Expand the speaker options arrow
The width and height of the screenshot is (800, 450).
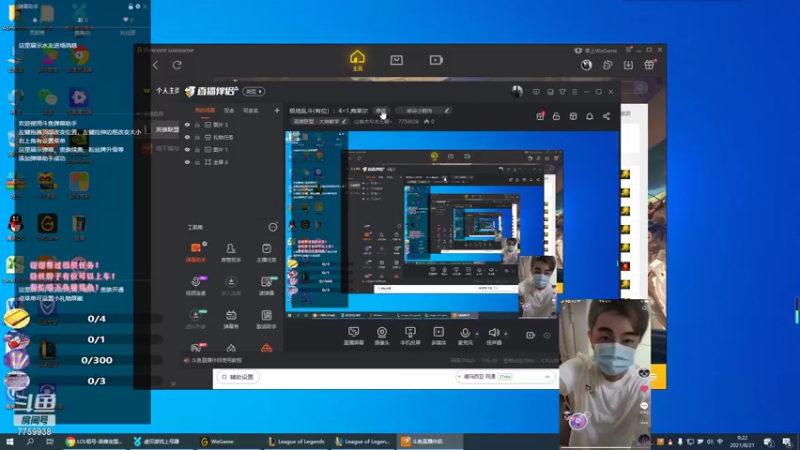(506, 334)
